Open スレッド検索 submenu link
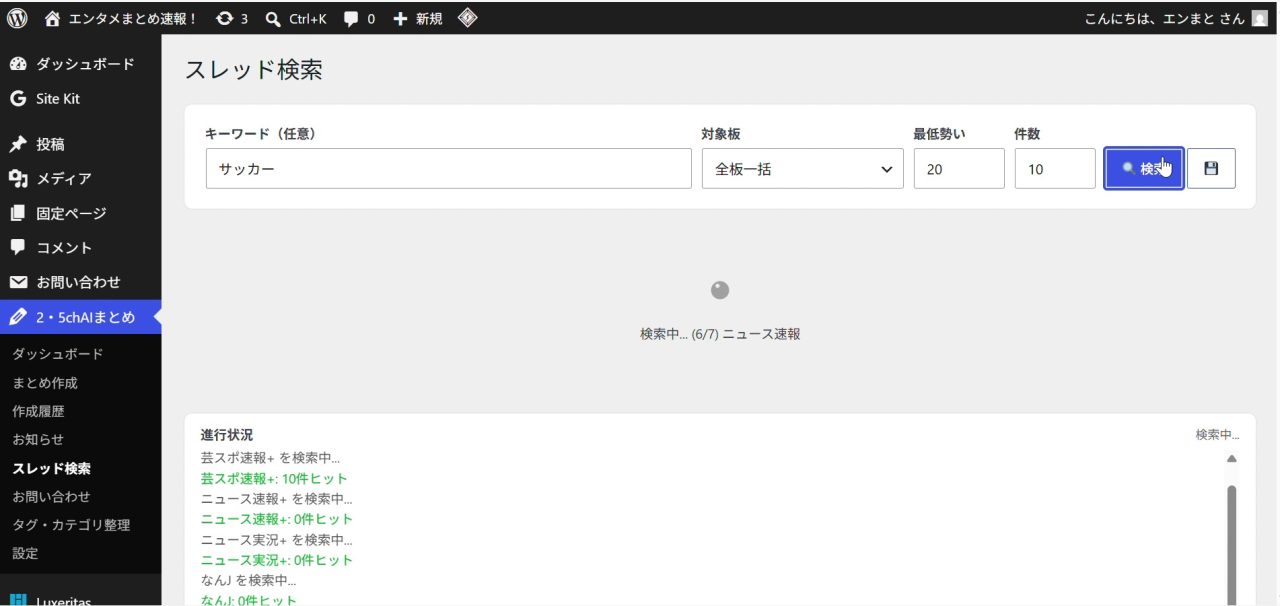Image resolution: width=1280 pixels, height=606 pixels. (x=51, y=468)
